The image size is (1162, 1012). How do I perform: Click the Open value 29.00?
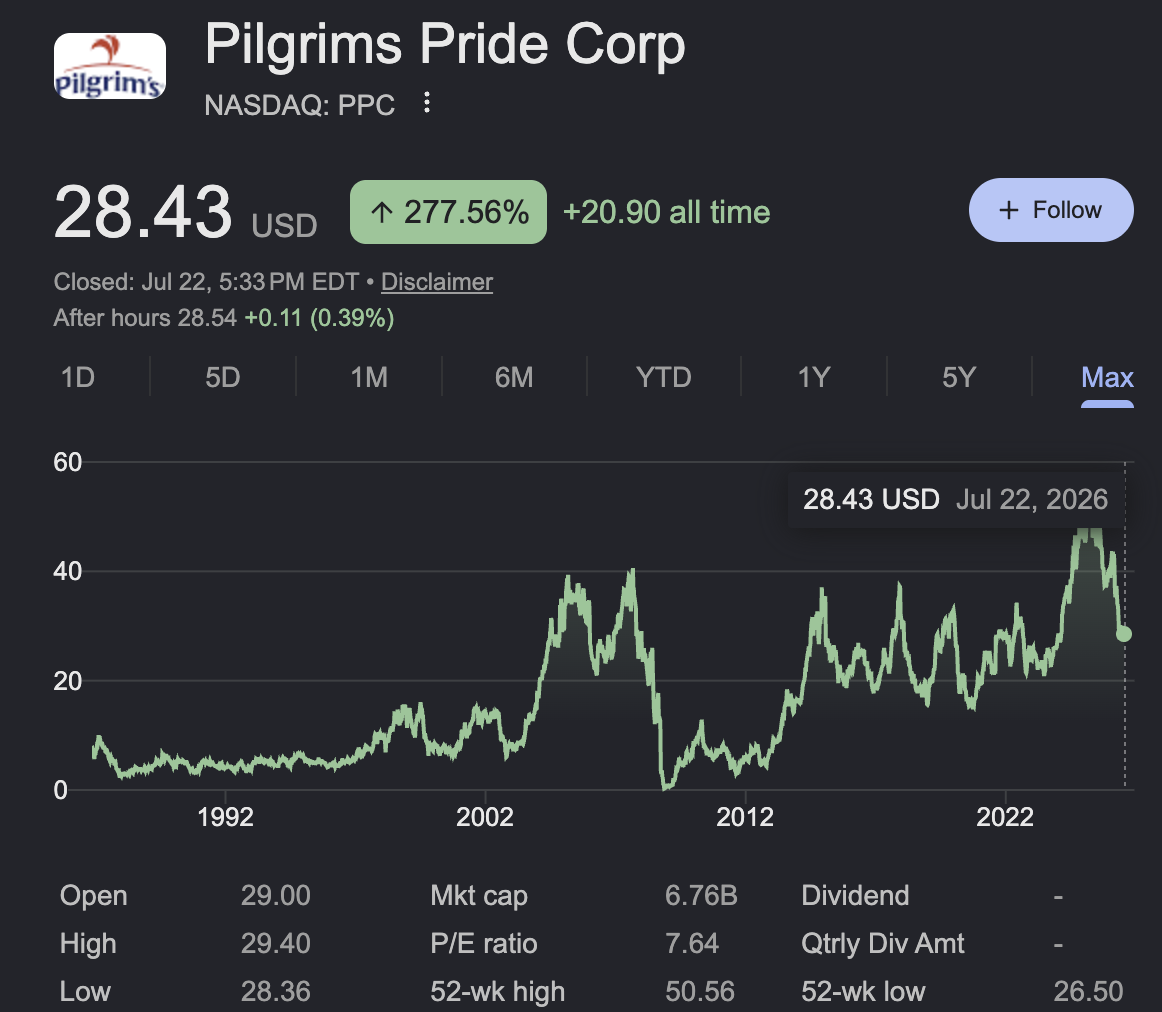[276, 895]
